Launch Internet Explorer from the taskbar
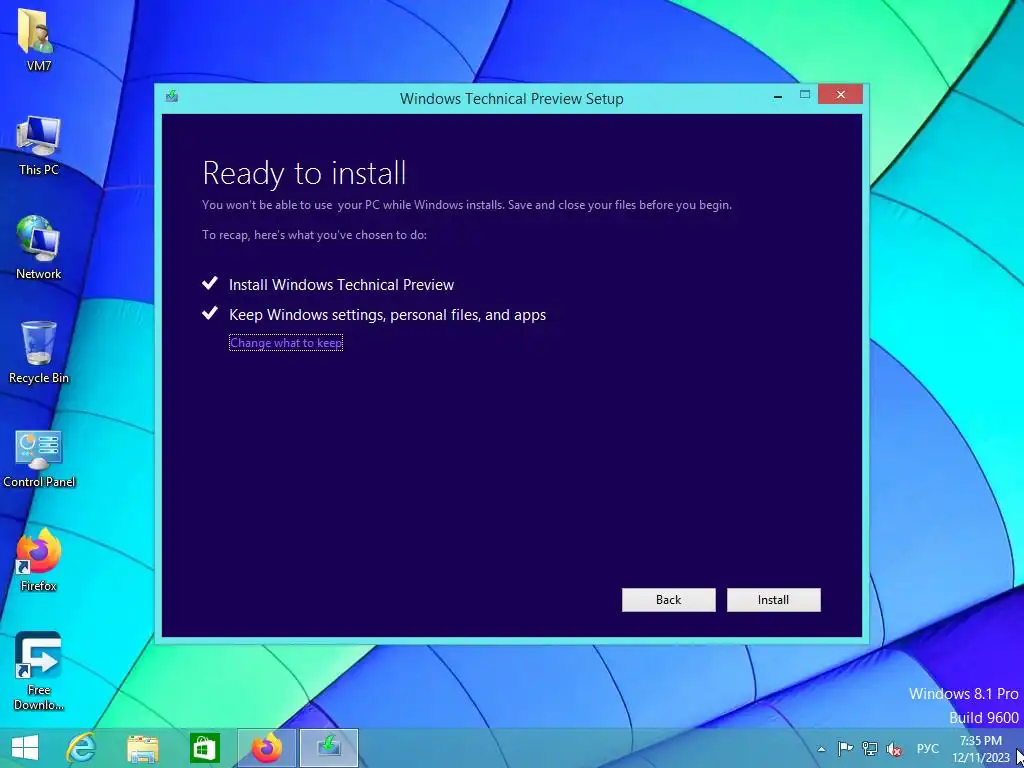 tap(80, 748)
